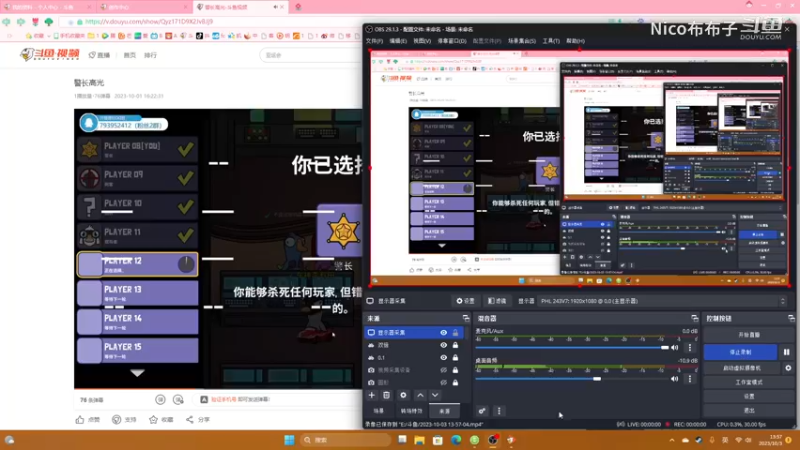Open the source 滤镜 filters button
This screenshot has width=800, height=450.
(496, 301)
